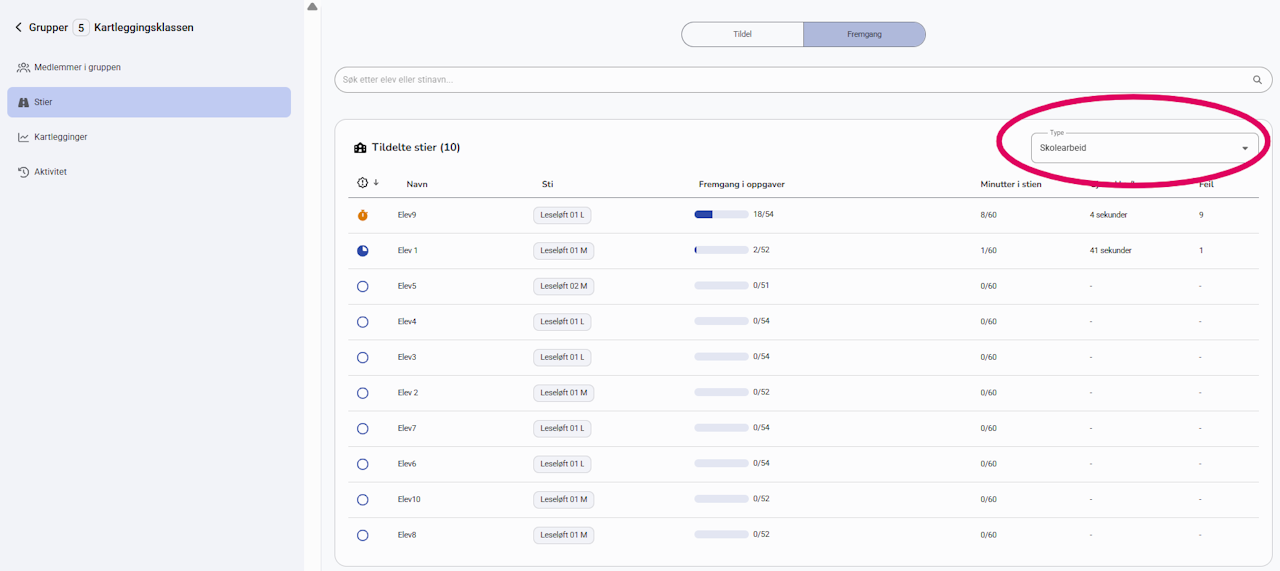The width and height of the screenshot is (1280, 571).
Task: Click the Sti column header
Action: point(548,184)
